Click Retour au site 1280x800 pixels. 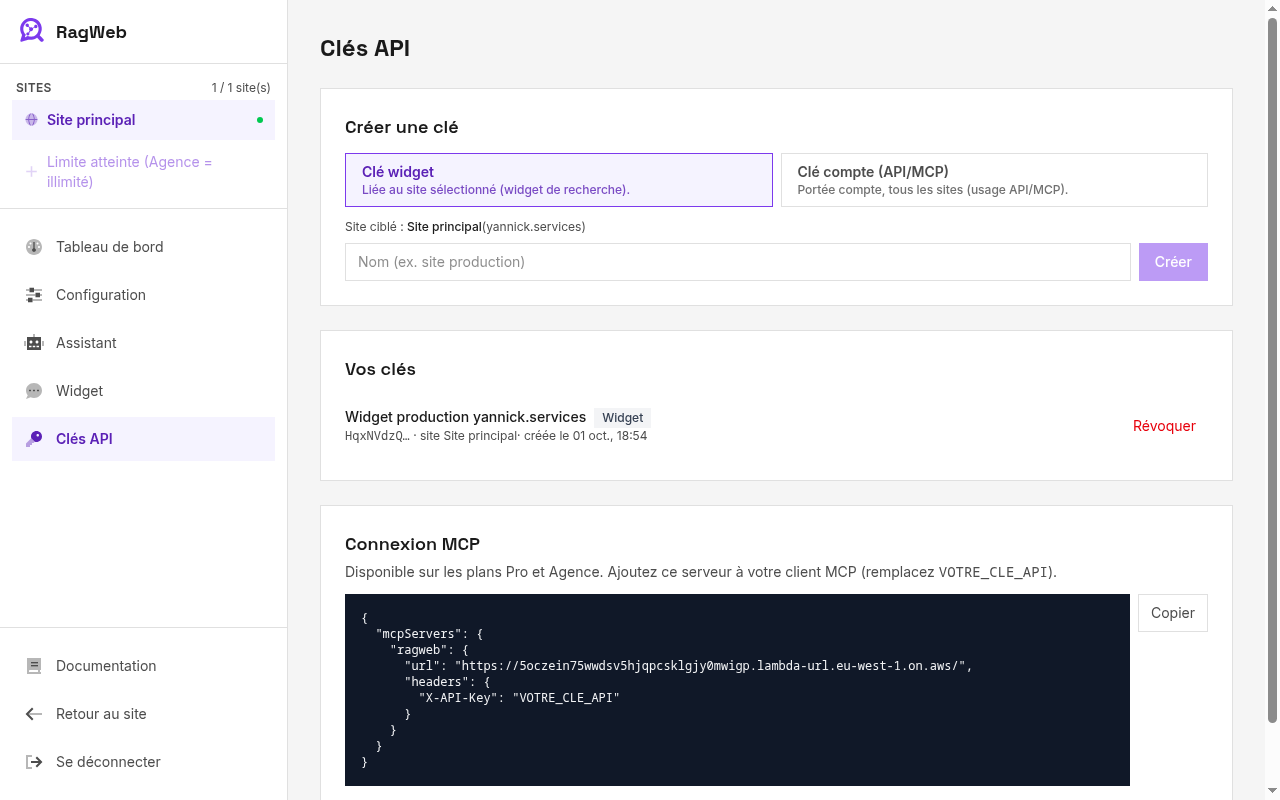pos(143,714)
